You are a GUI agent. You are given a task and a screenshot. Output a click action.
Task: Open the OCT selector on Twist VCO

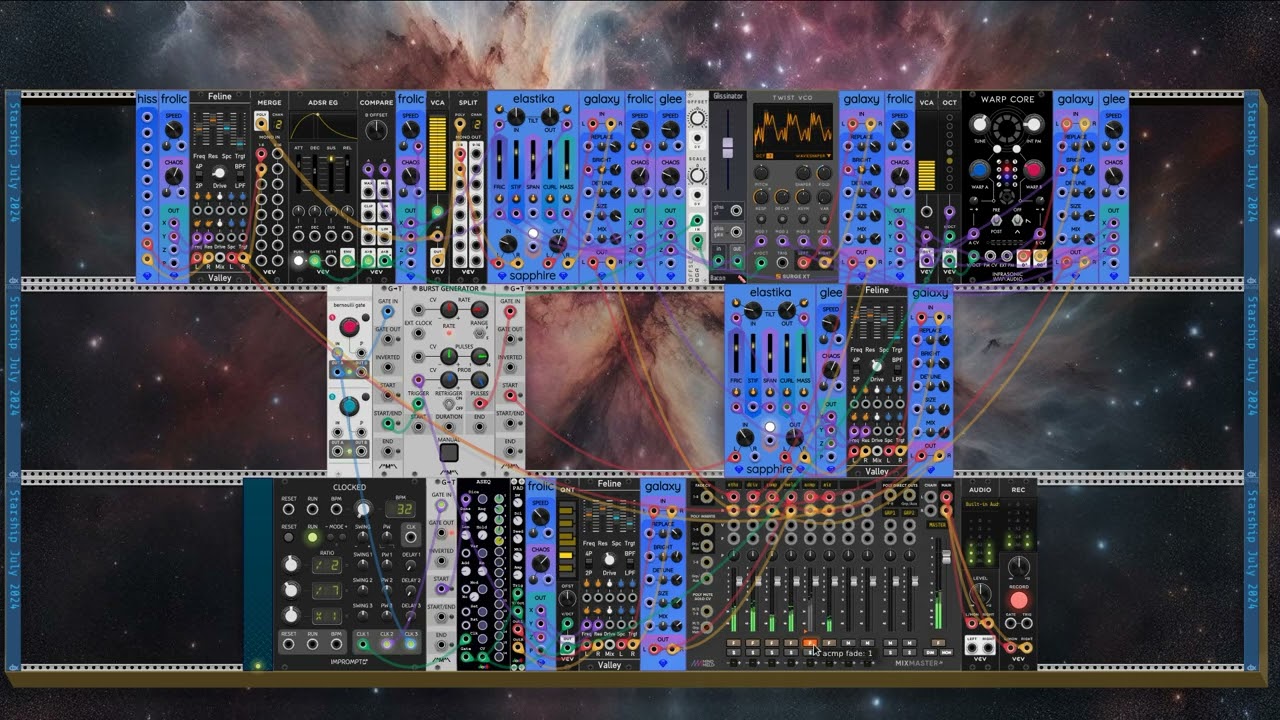pos(765,156)
